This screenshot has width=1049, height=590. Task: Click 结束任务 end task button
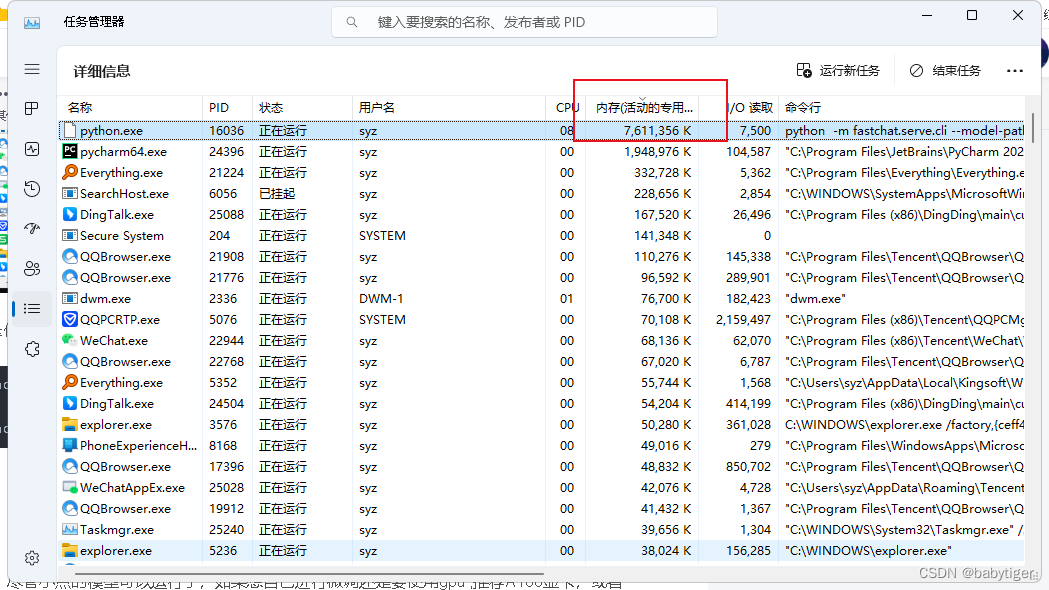(x=945, y=71)
